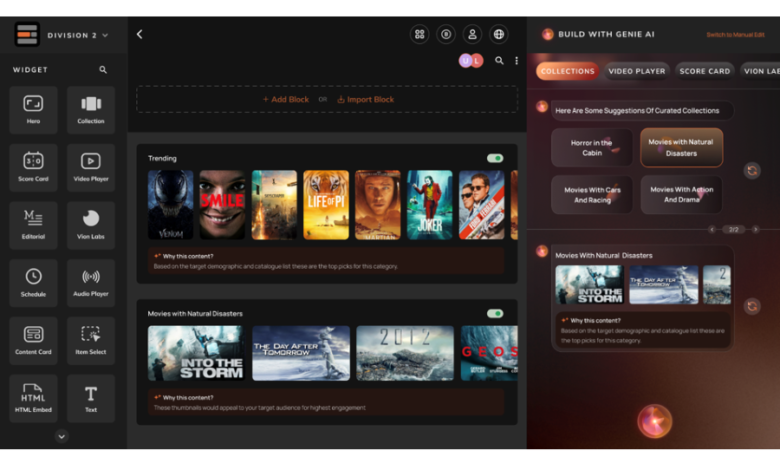Screen dimensions: 780x470
Task: Open the globe language icon
Action: (x=498, y=34)
